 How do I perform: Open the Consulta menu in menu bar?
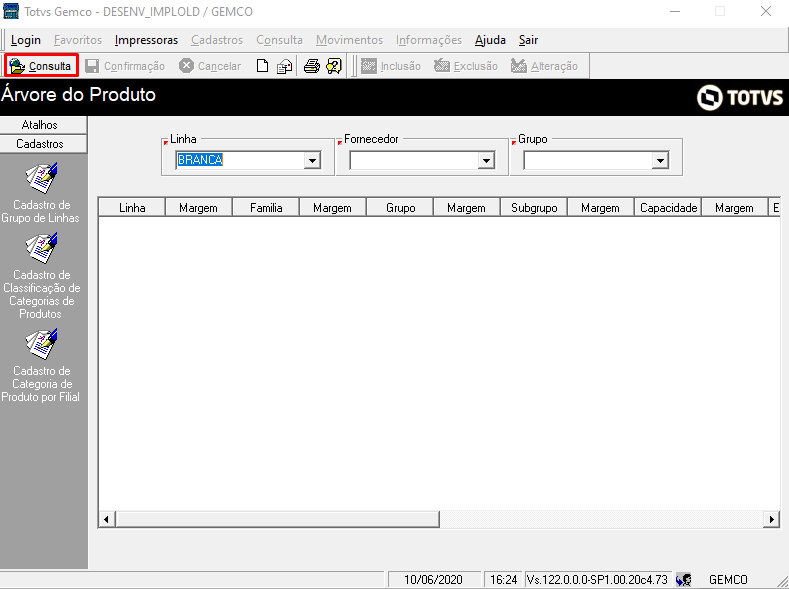(279, 40)
